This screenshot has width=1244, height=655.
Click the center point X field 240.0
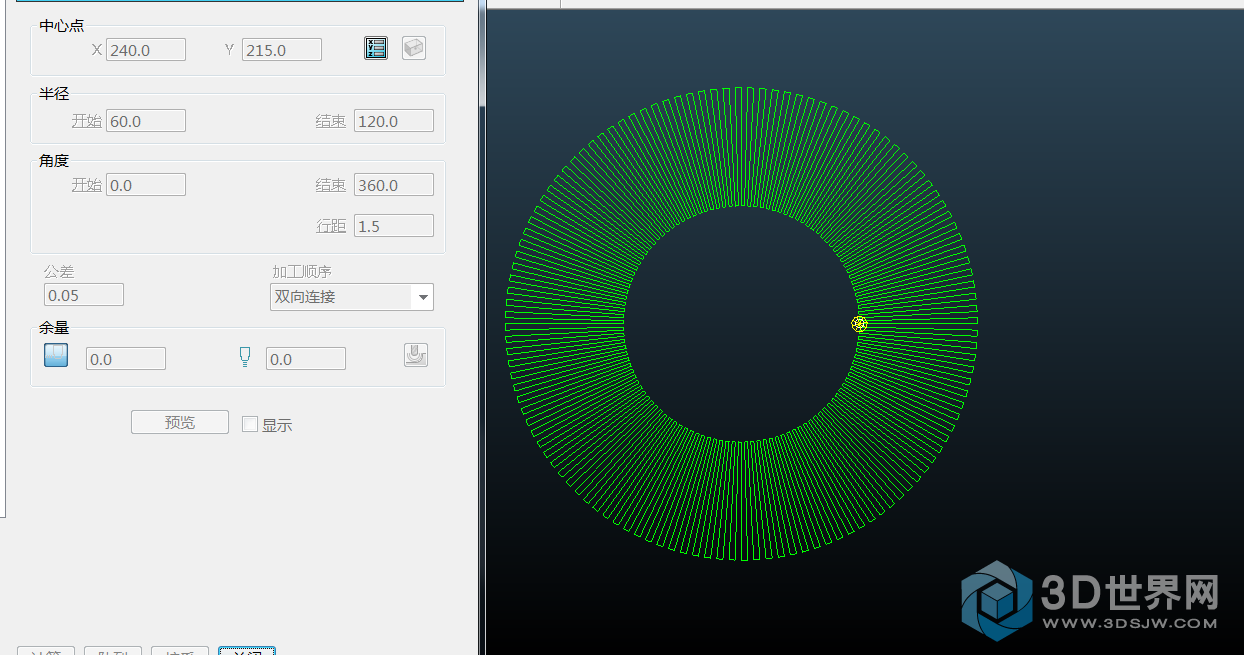click(146, 50)
